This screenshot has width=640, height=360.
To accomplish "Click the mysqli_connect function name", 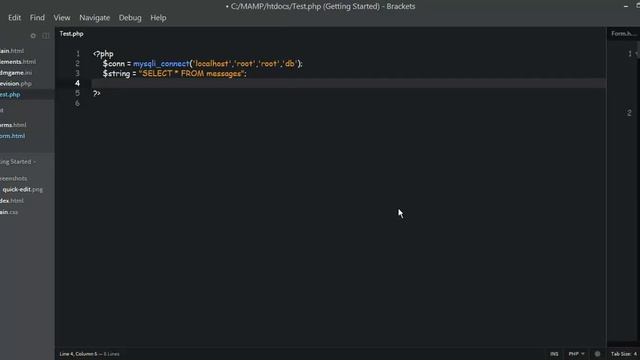I will pos(161,64).
